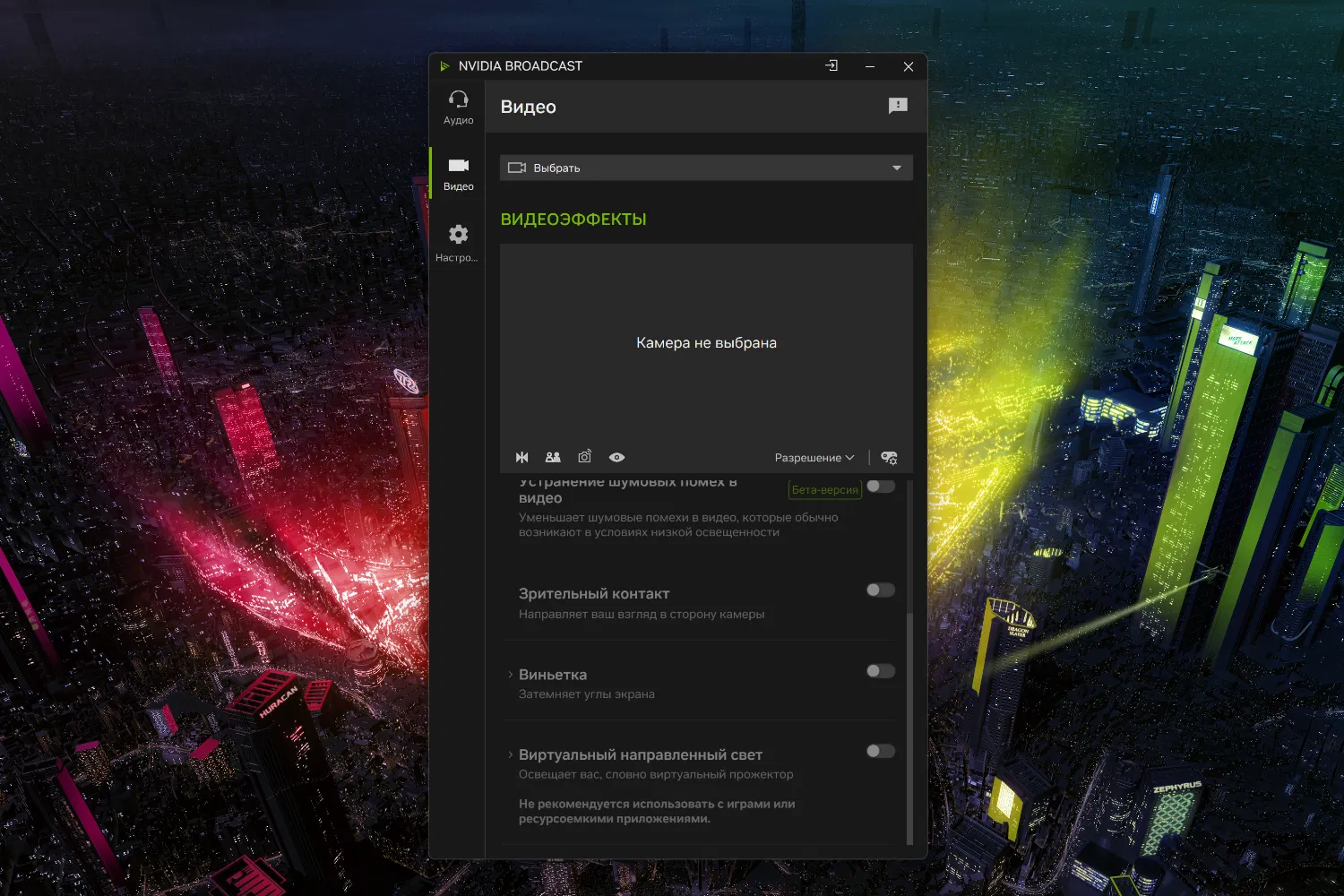This screenshot has width=1344, height=896.
Task: Enable the video noise removal toggle
Action: [x=881, y=486]
